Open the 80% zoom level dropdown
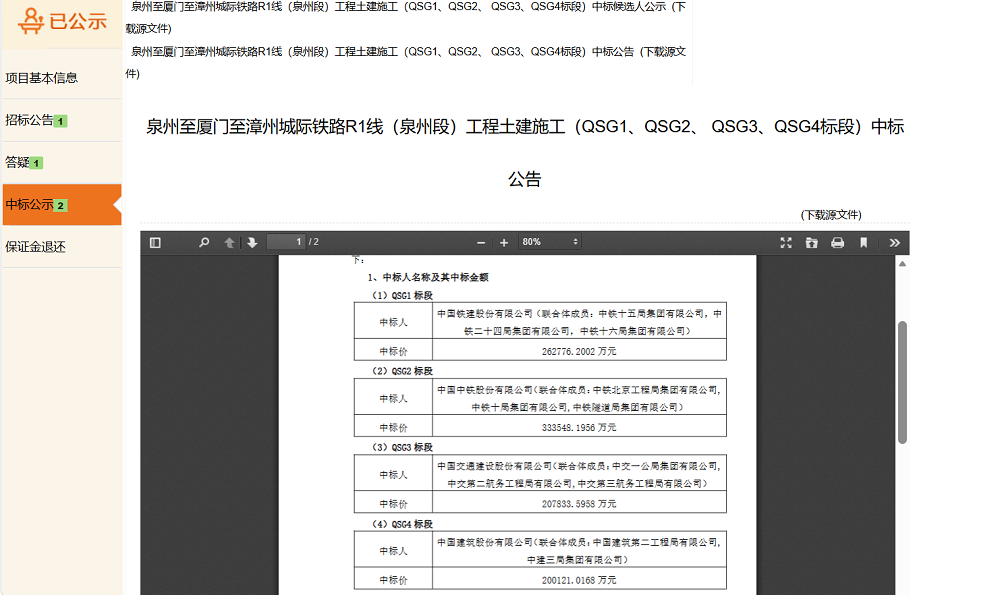This screenshot has height=595, width=1000. pyautogui.click(x=550, y=242)
